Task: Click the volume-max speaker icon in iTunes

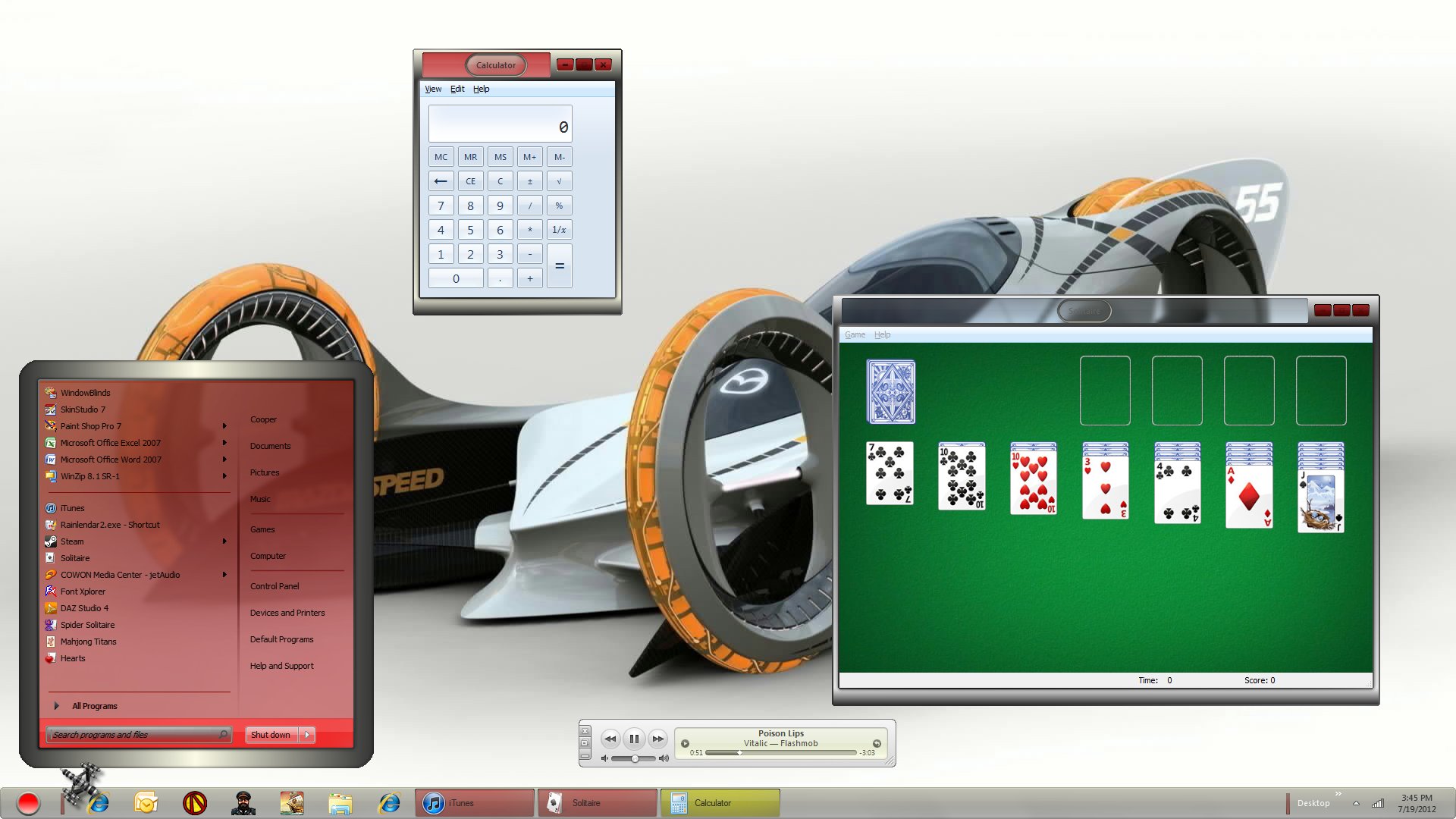Action: click(x=664, y=758)
